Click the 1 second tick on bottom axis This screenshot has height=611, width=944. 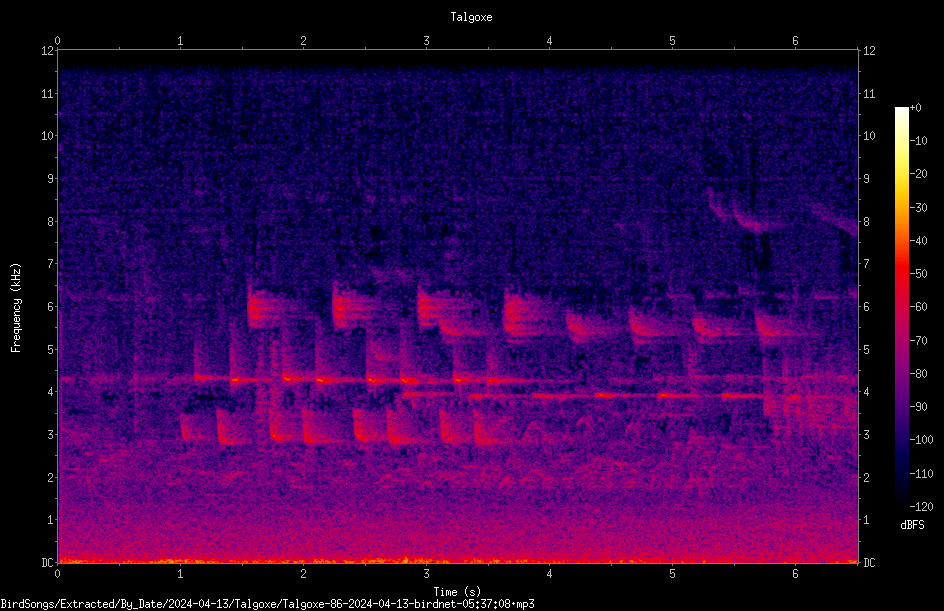[180, 574]
